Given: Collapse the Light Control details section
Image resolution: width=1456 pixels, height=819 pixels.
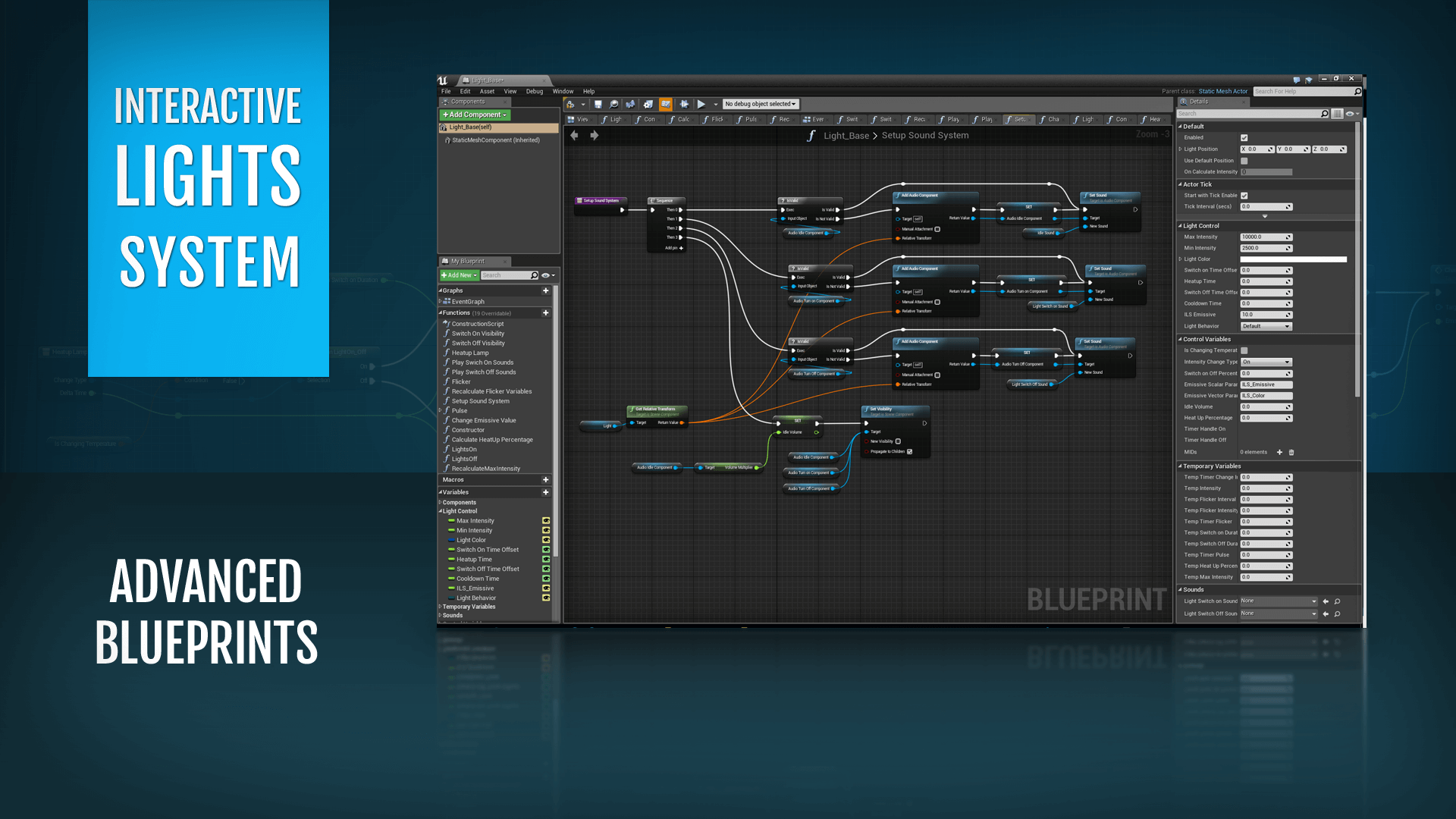Looking at the screenshot, I should point(1180,226).
